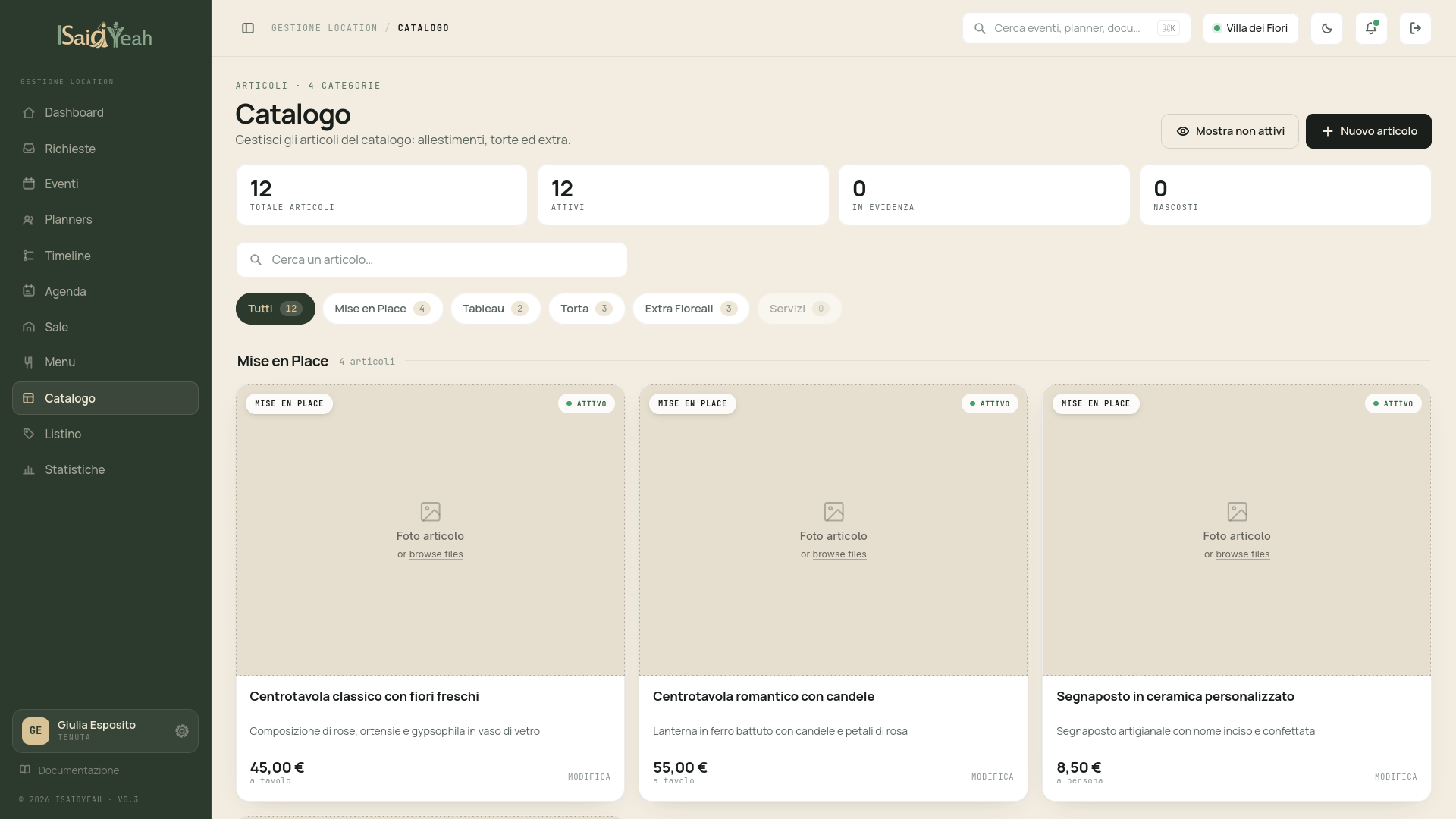Click image icon on Centrotavola classico card

point(430,512)
